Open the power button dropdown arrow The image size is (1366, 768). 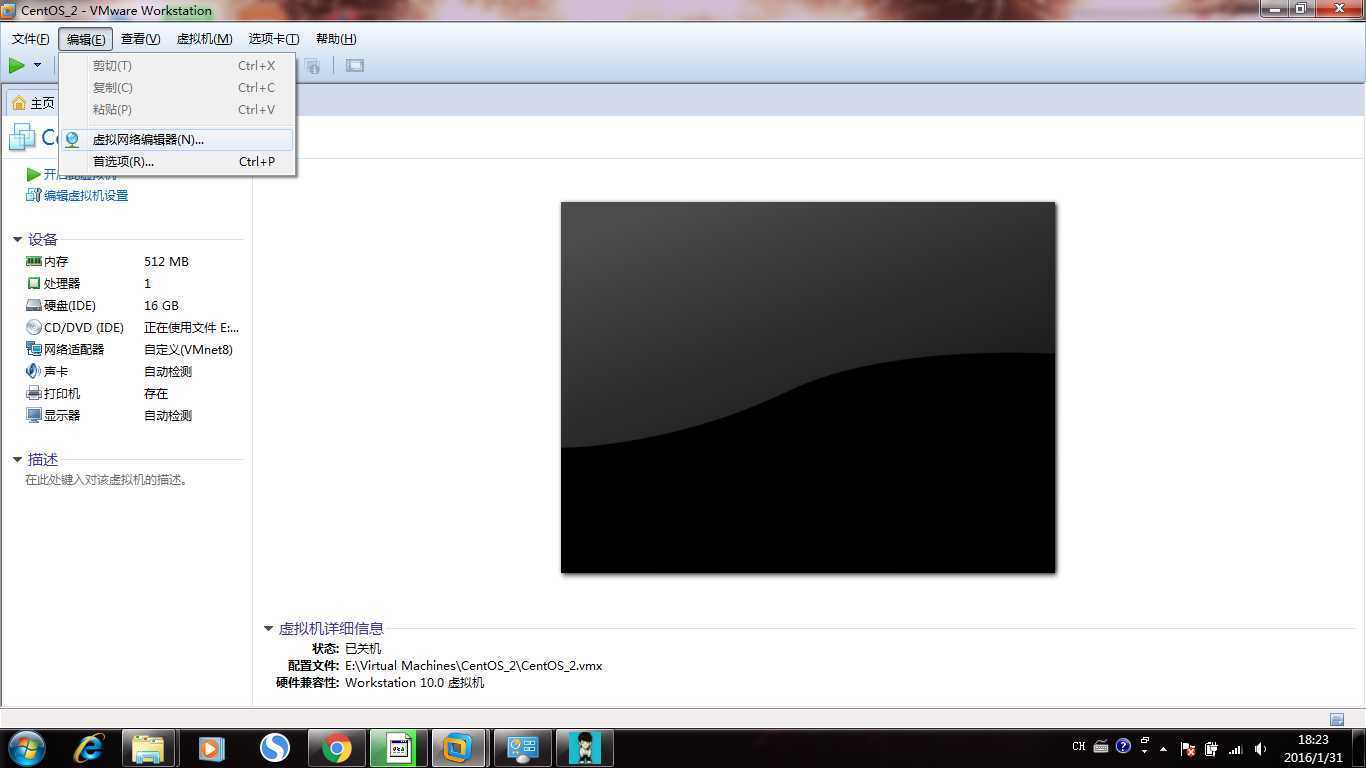click(38, 65)
